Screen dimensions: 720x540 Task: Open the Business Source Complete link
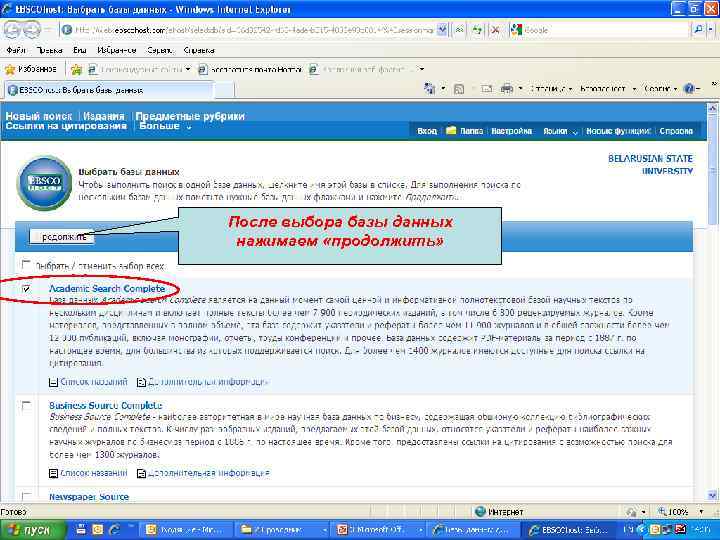tap(106, 405)
